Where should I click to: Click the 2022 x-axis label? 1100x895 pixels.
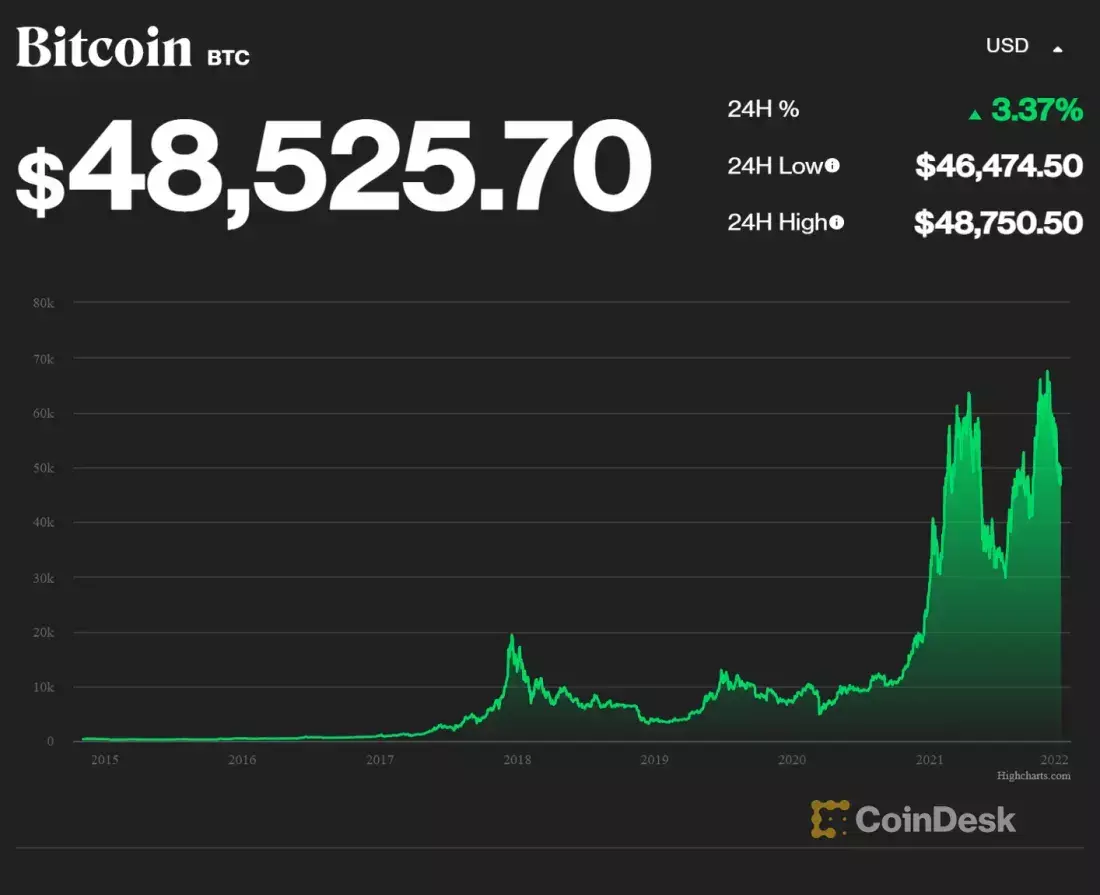pyautogui.click(x=1054, y=760)
